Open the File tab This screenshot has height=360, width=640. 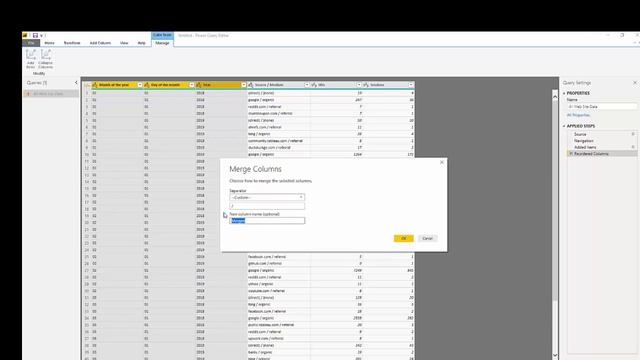coord(31,43)
